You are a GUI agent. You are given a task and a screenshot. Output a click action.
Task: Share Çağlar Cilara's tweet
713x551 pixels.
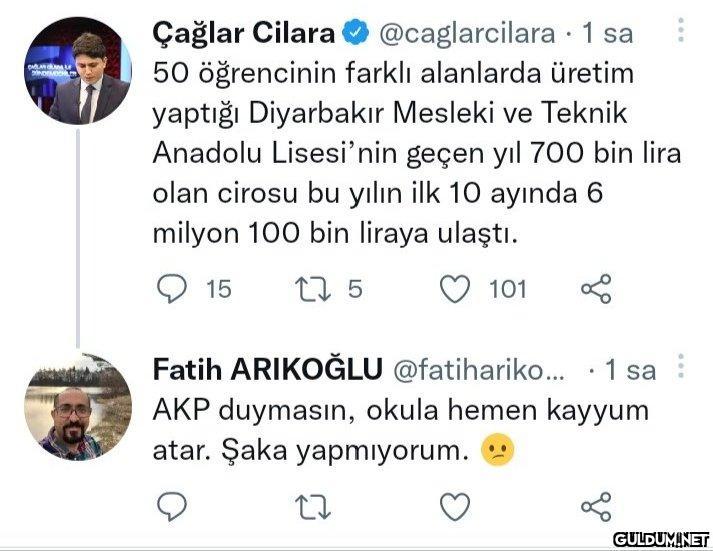(x=595, y=289)
